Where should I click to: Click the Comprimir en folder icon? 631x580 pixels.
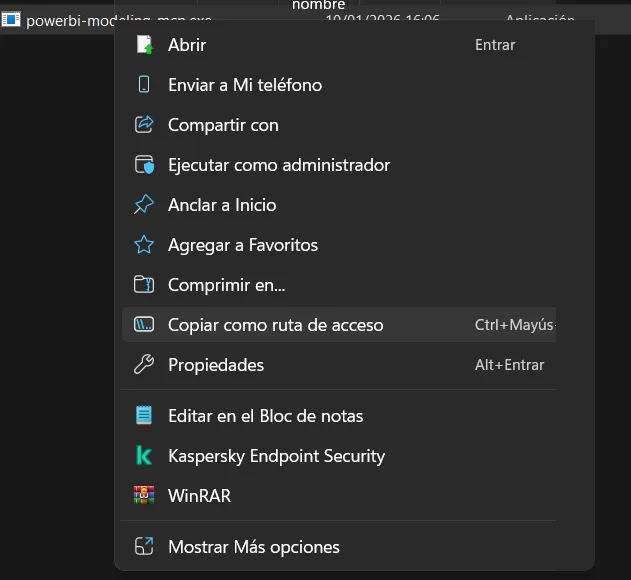click(x=144, y=285)
